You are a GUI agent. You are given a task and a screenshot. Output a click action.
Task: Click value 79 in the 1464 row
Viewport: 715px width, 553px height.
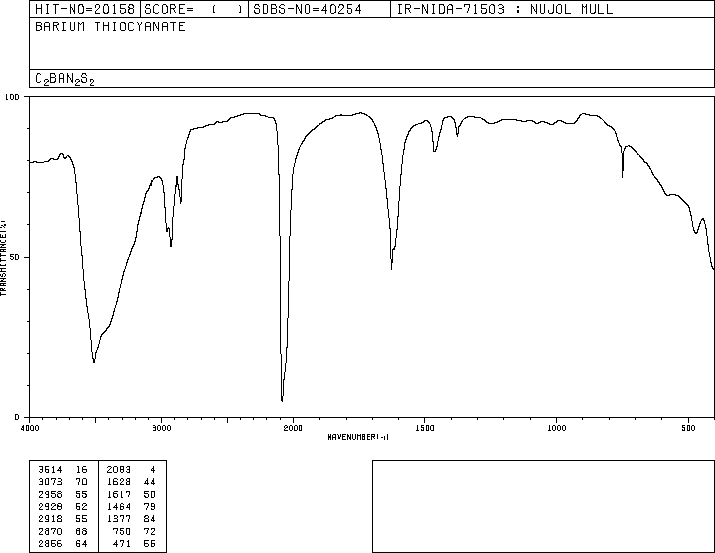[x=150, y=506]
